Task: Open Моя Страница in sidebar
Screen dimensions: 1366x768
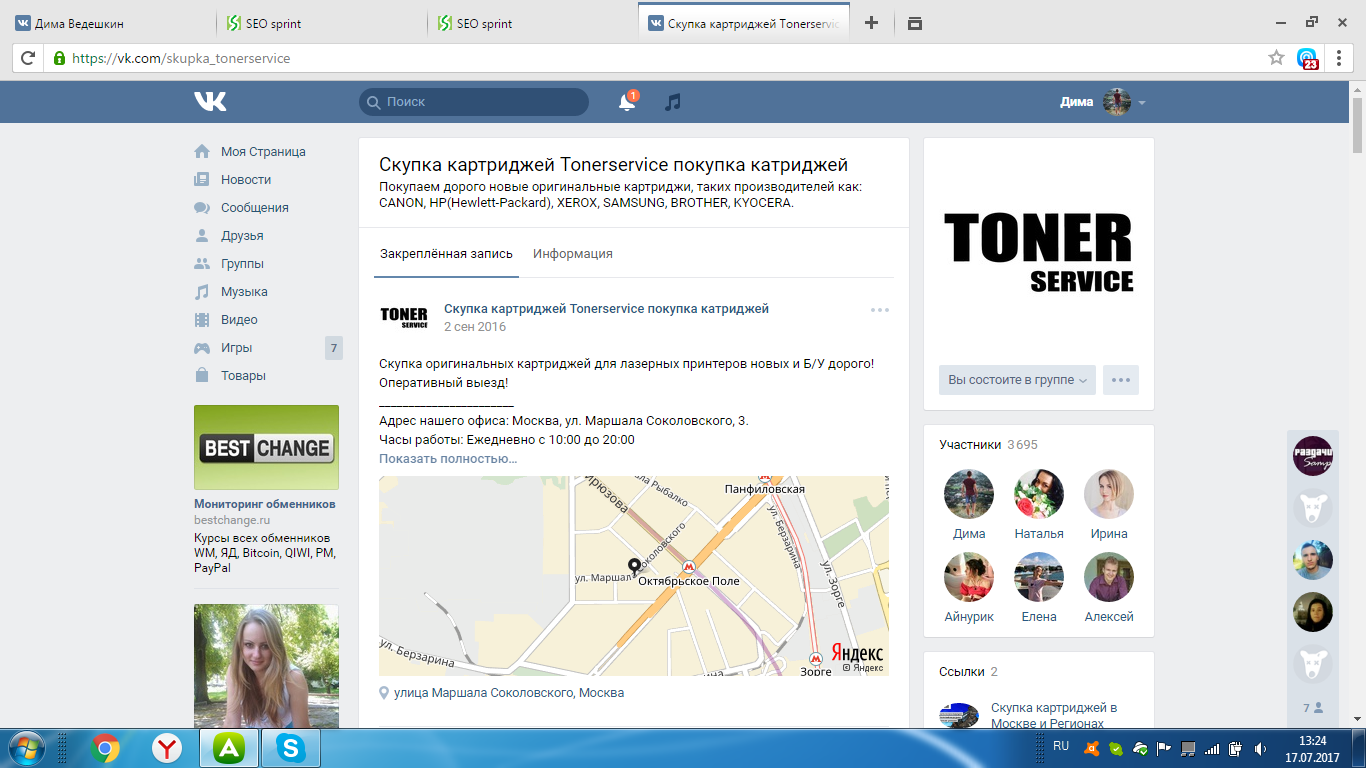Action: coord(262,152)
